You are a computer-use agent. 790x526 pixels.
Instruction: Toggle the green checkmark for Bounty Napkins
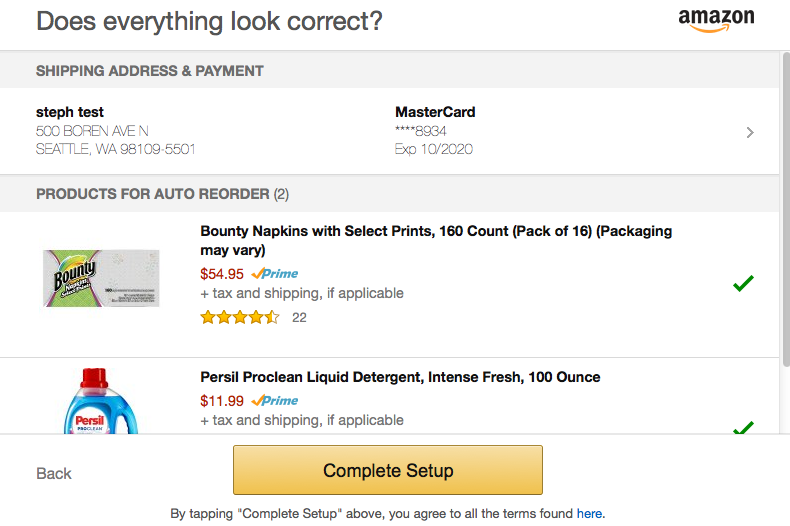[x=743, y=283]
